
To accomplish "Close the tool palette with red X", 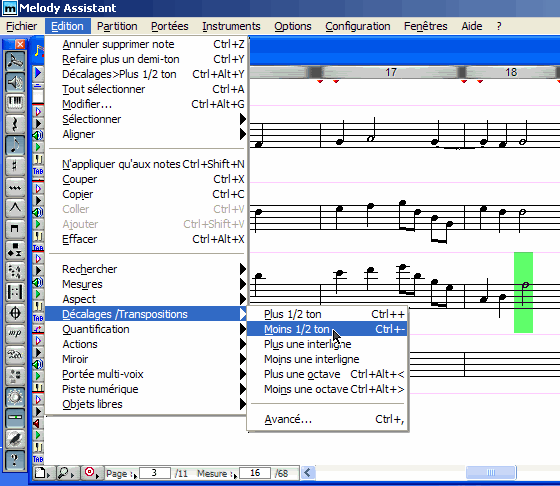I will pos(20,44).
